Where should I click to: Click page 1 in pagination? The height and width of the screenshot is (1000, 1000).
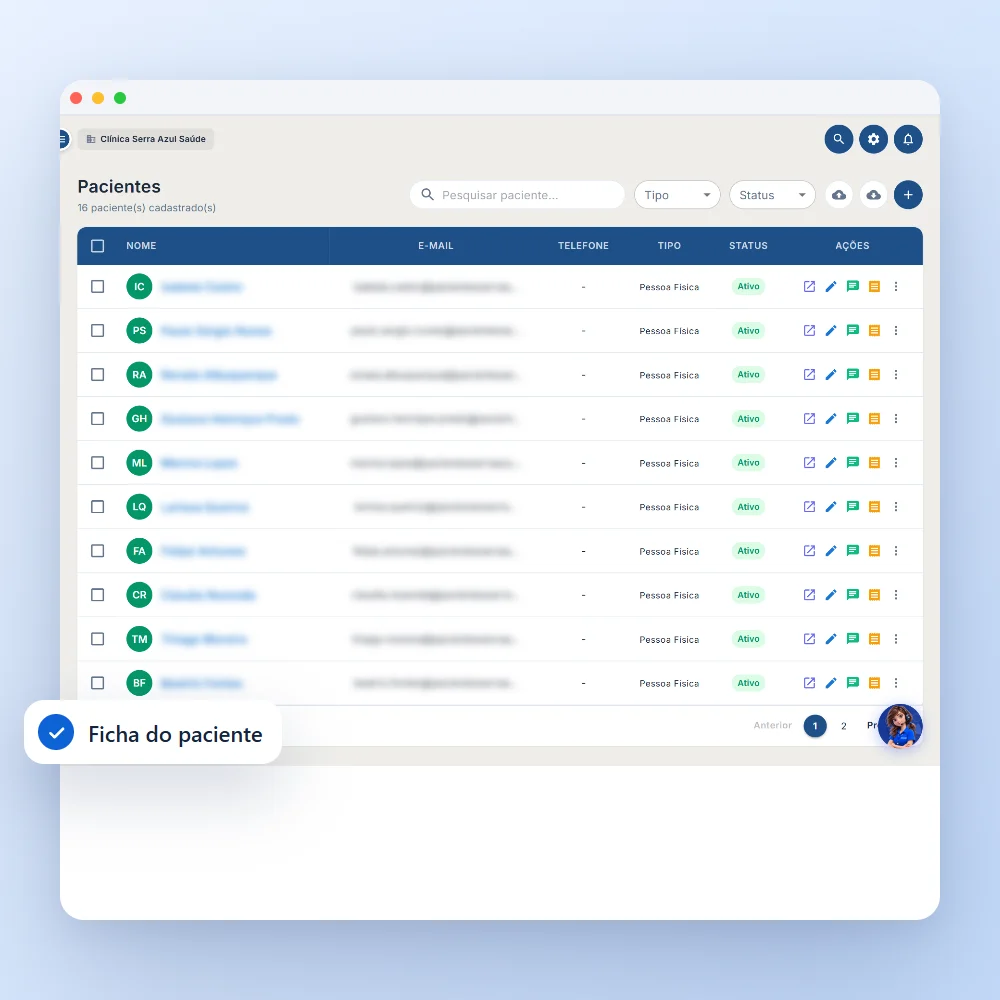[815, 726]
